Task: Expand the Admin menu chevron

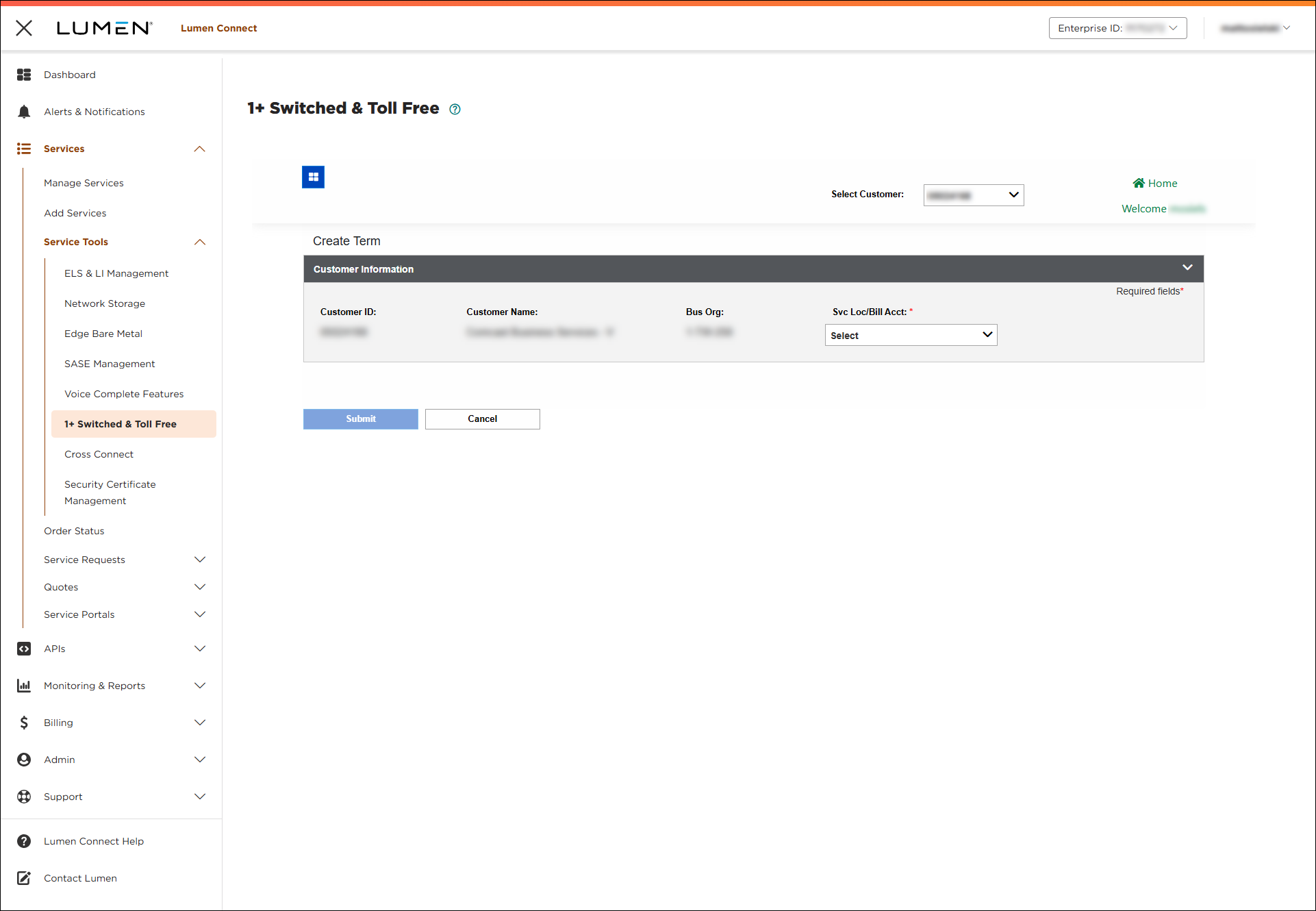Action: pos(200,760)
